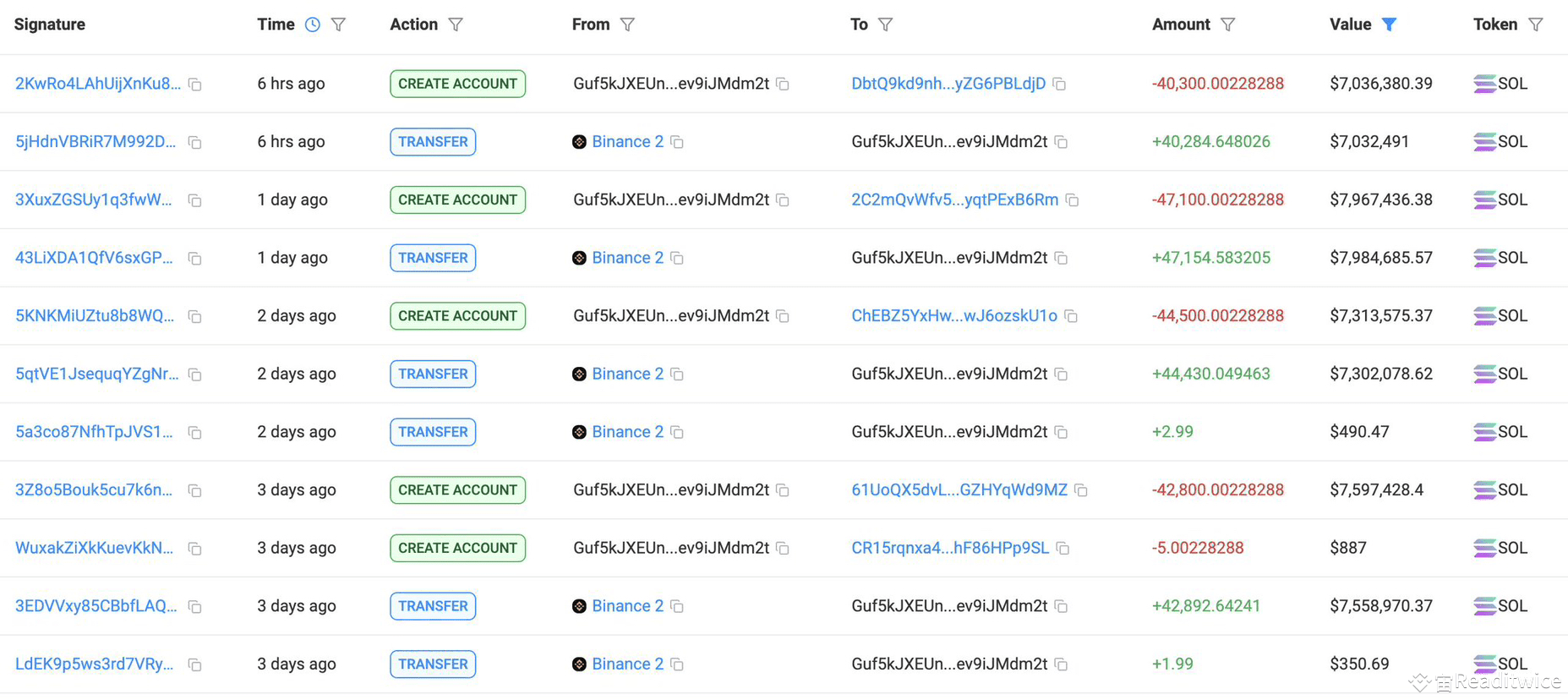Viewport: 1568px width, 700px height.
Task: Filter transactions by the To column
Action: (x=885, y=25)
